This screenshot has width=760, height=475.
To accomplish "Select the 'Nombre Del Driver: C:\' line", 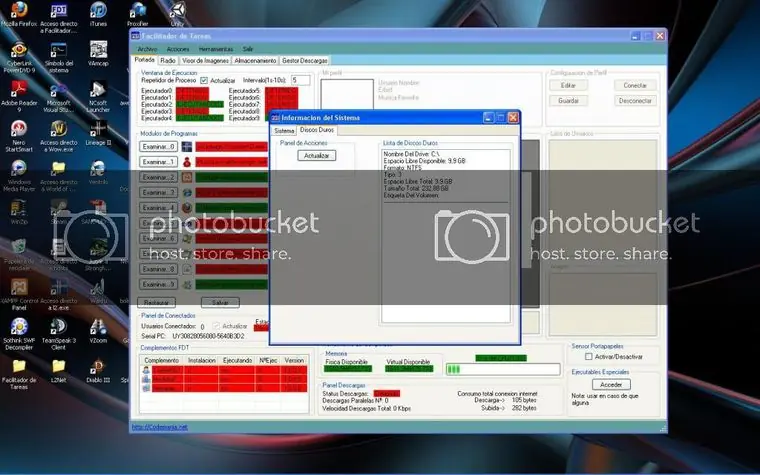I will 412,154.
